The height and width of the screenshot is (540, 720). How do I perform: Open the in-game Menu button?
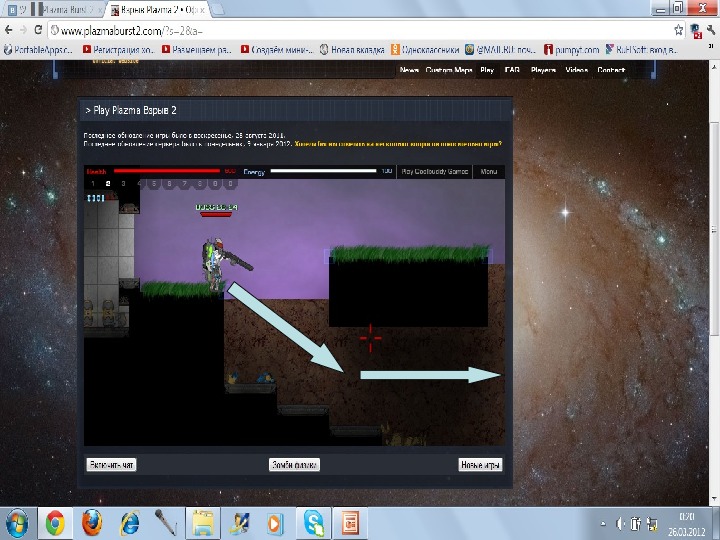(x=489, y=171)
